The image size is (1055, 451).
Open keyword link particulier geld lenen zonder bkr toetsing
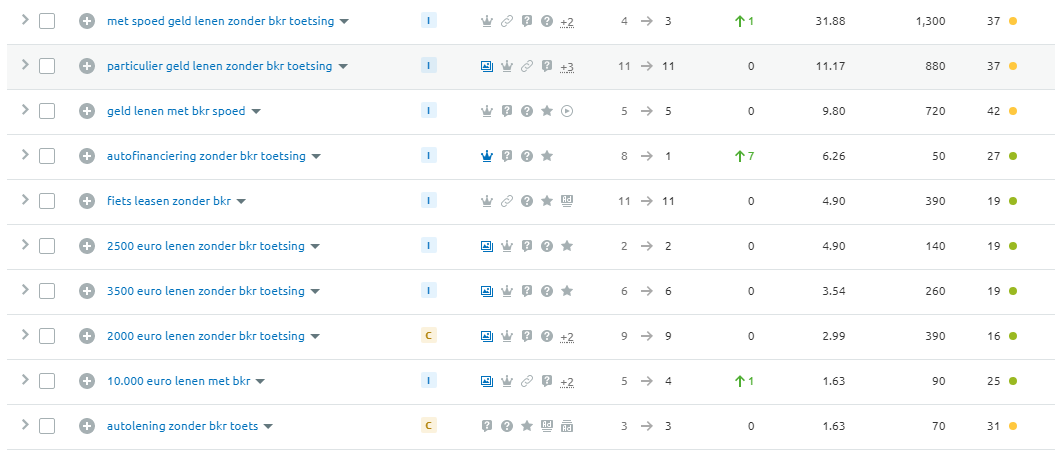[219, 66]
